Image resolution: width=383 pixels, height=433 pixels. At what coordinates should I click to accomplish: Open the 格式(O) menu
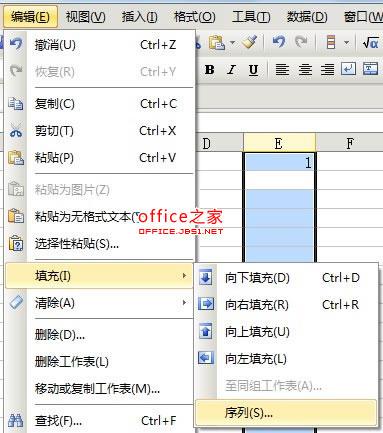pyautogui.click(x=195, y=16)
